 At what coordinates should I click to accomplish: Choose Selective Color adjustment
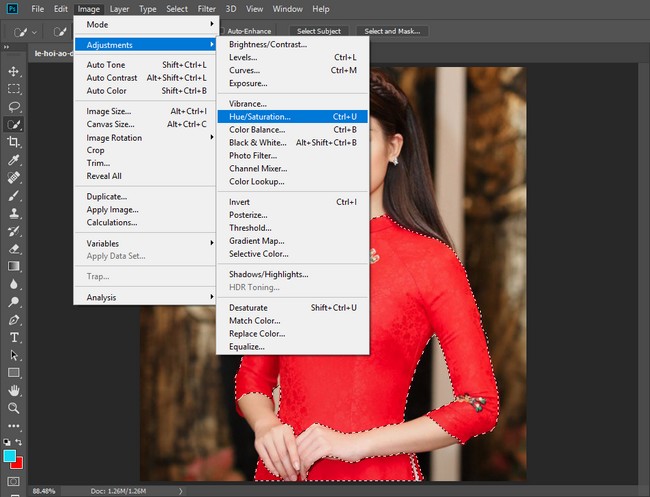coord(293,254)
